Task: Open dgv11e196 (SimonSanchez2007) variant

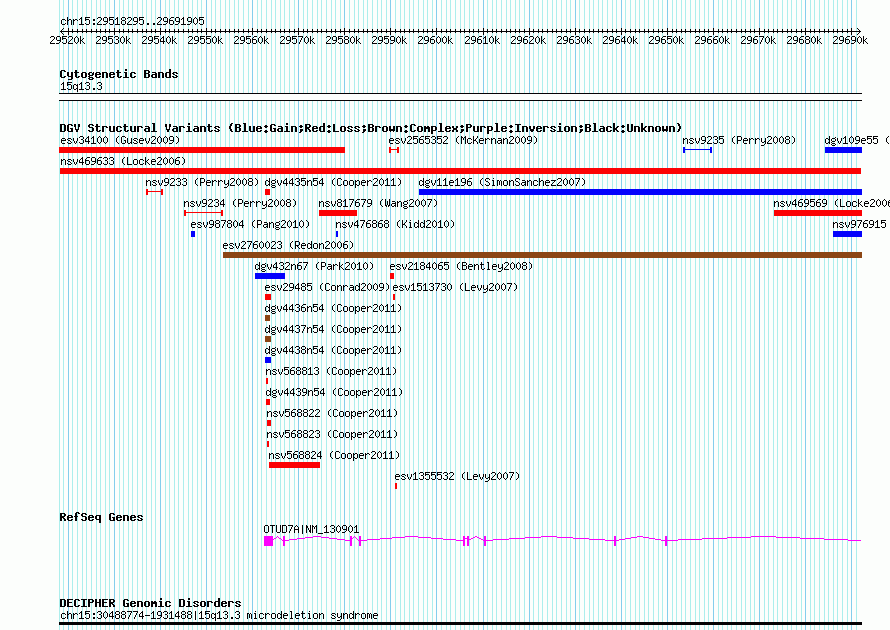Action: pos(502,182)
